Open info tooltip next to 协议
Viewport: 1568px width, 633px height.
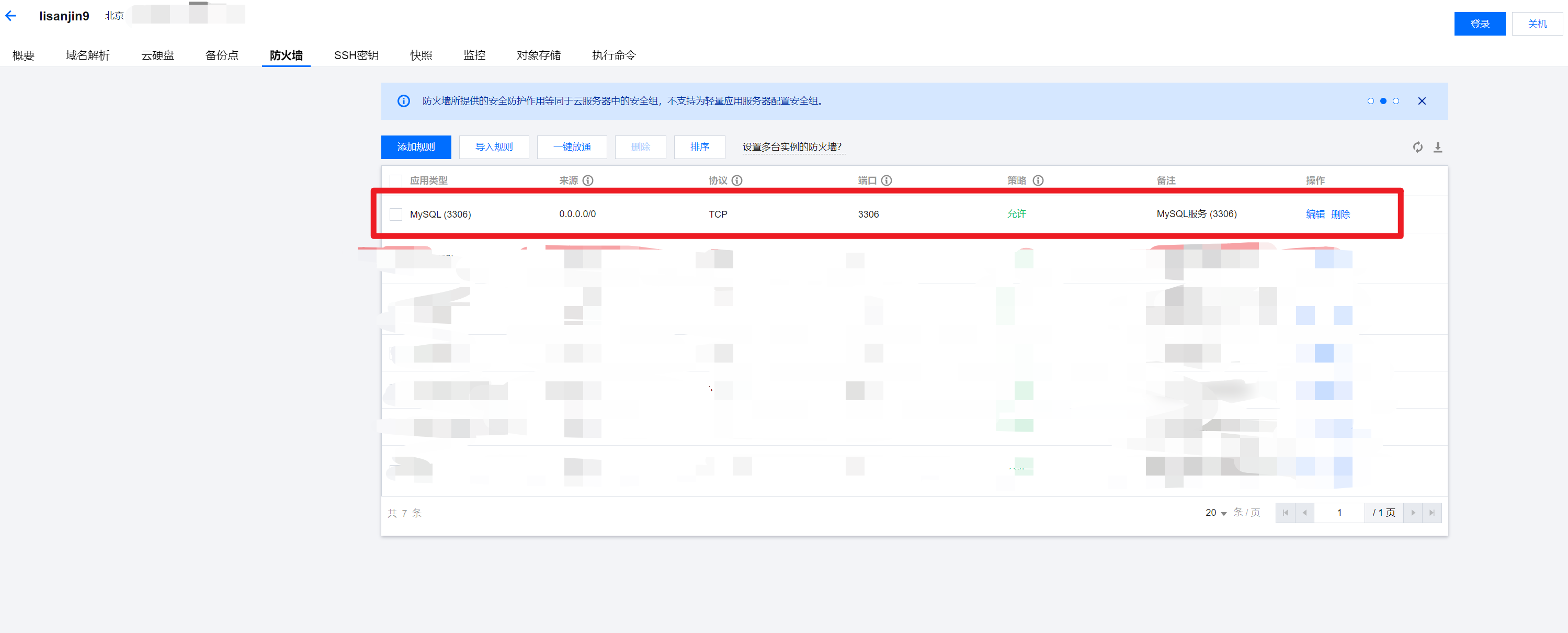click(737, 181)
